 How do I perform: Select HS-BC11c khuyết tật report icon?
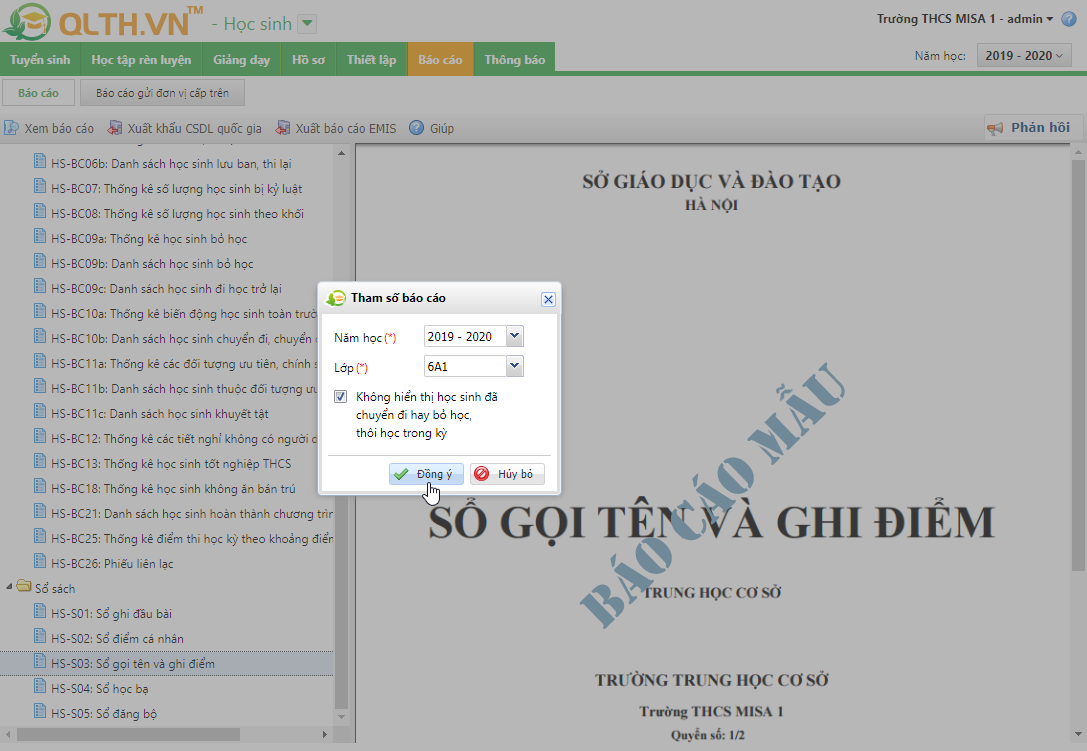pos(40,411)
